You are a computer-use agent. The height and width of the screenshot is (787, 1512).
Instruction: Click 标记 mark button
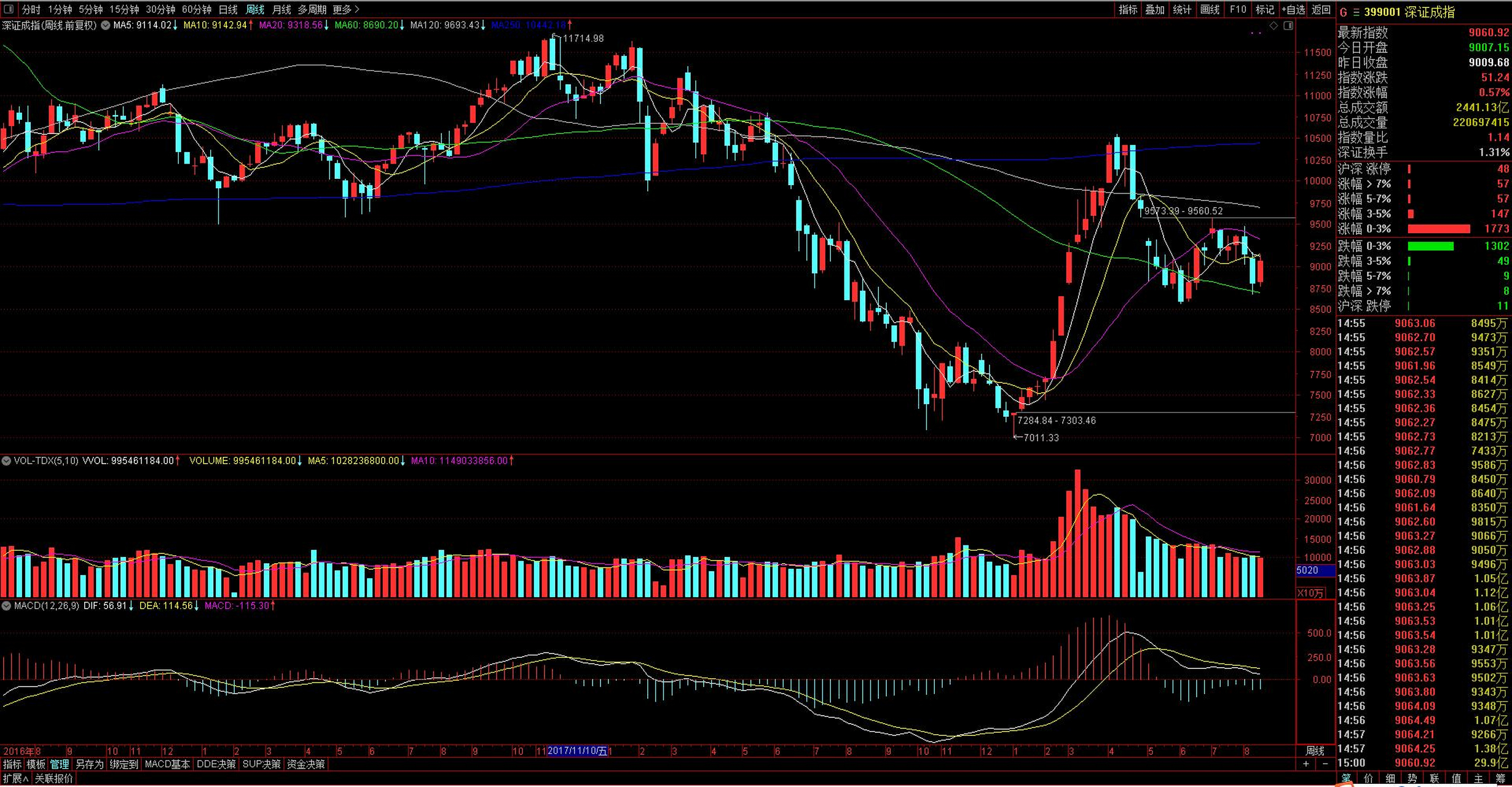1264,9
